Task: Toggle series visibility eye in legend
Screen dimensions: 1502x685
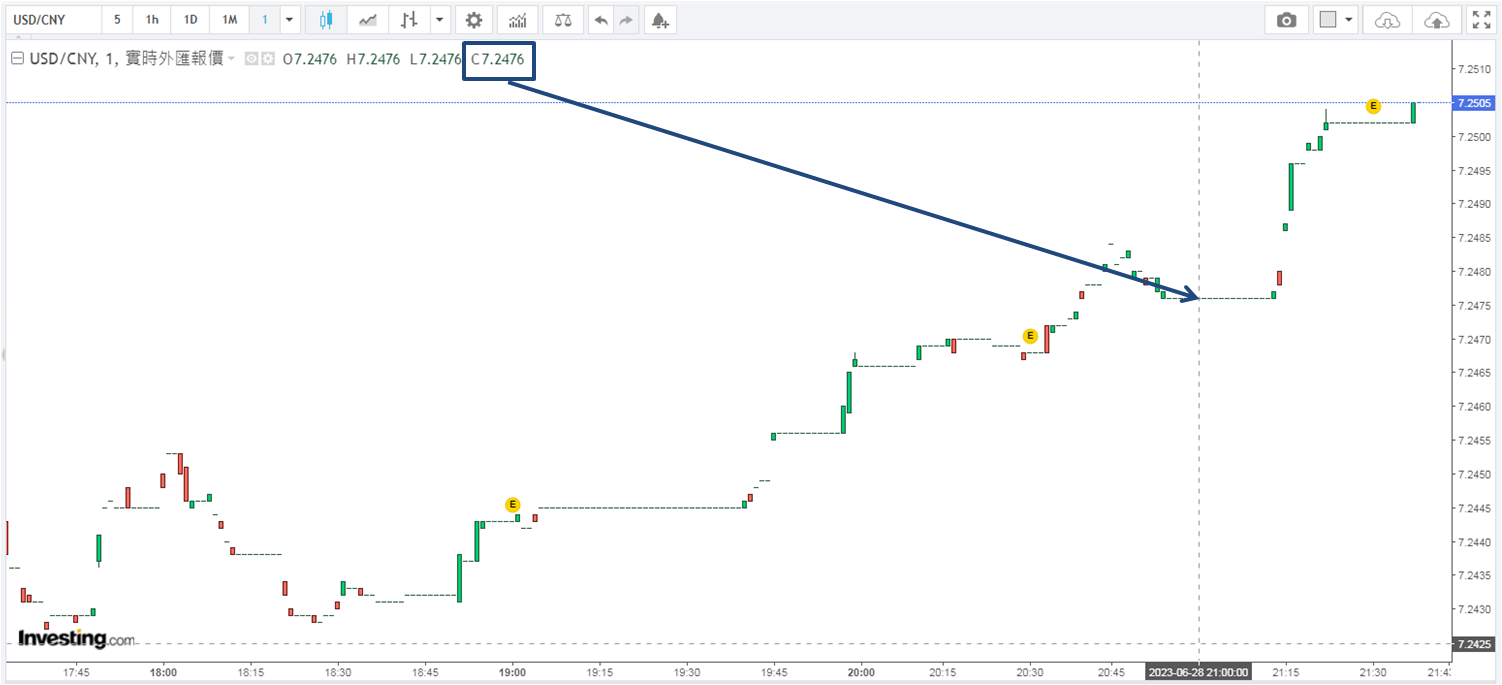Action: 252,60
